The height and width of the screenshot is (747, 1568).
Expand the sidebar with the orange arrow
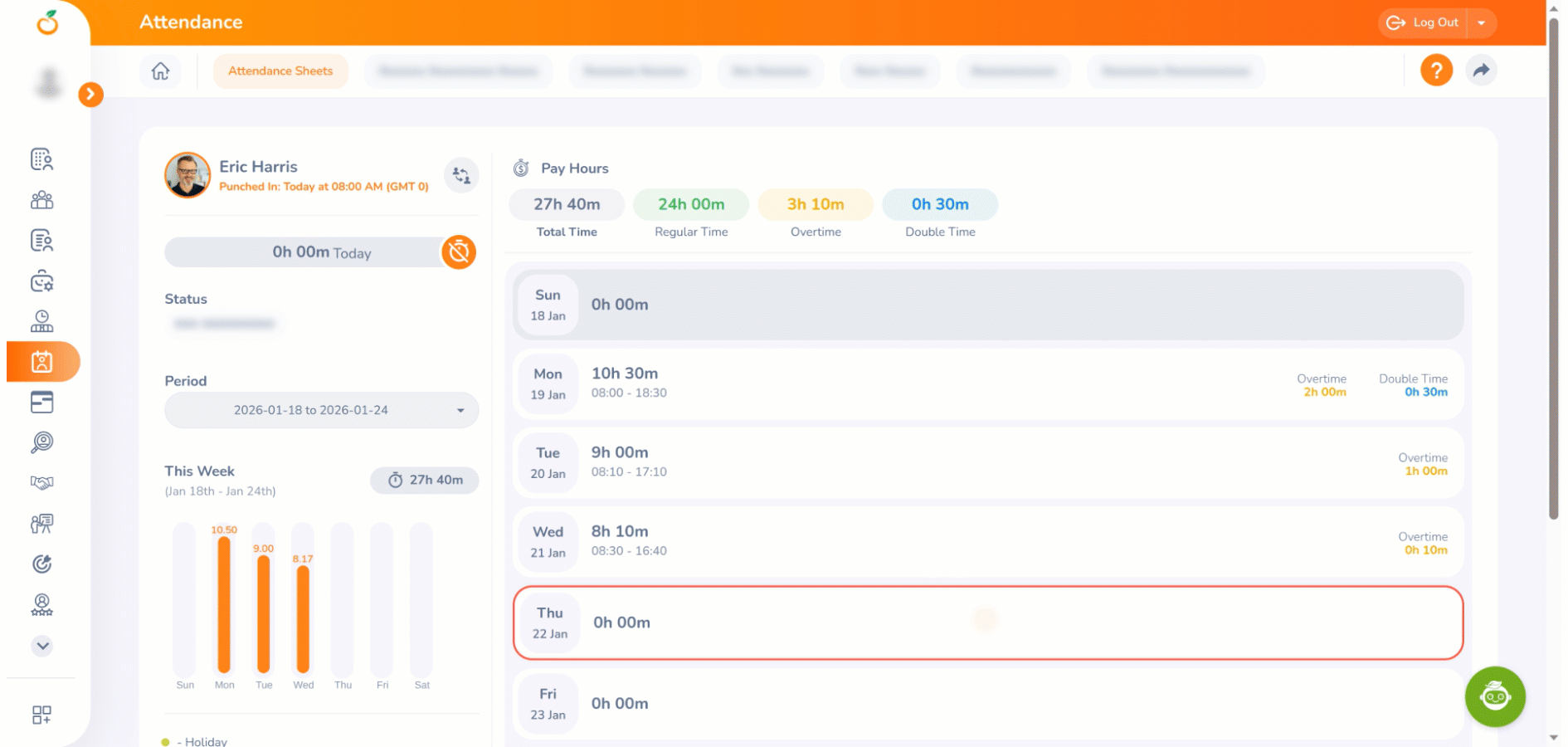coord(90,95)
